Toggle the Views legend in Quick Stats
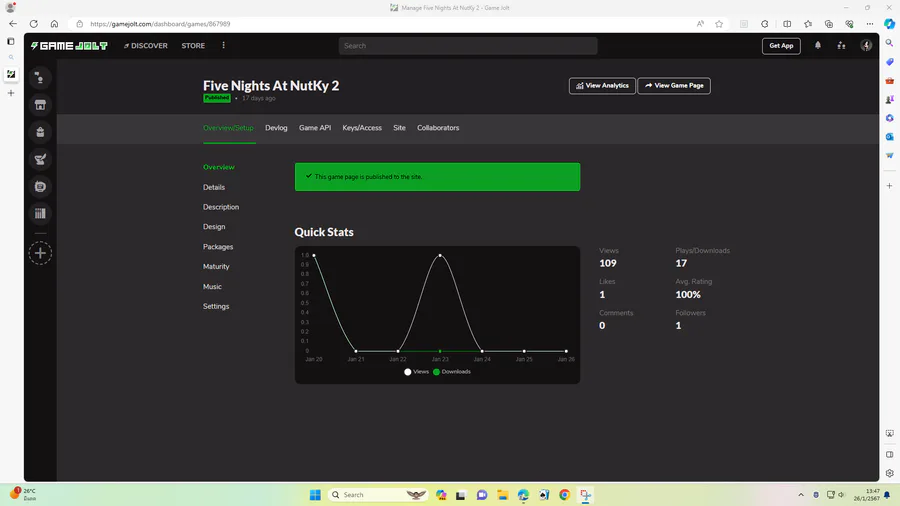 (x=417, y=372)
